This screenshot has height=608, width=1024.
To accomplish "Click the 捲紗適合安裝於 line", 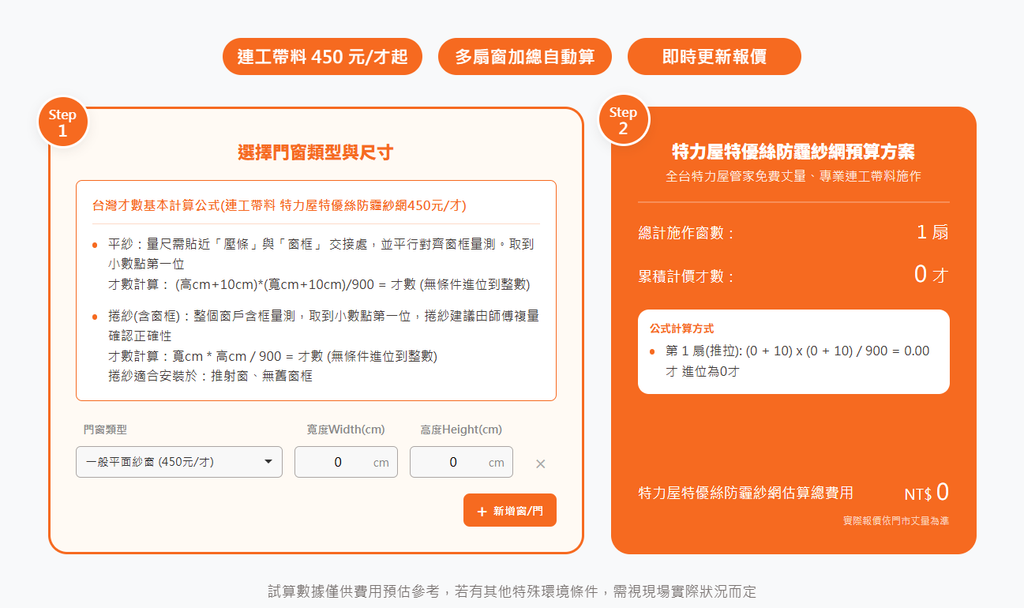I will [210, 376].
